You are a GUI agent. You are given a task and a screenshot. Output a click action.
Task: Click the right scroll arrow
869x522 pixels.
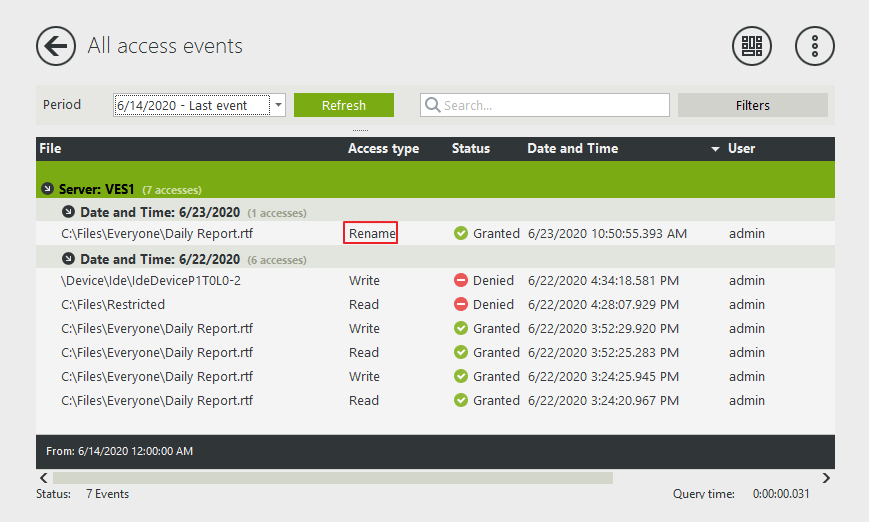pyautogui.click(x=826, y=478)
